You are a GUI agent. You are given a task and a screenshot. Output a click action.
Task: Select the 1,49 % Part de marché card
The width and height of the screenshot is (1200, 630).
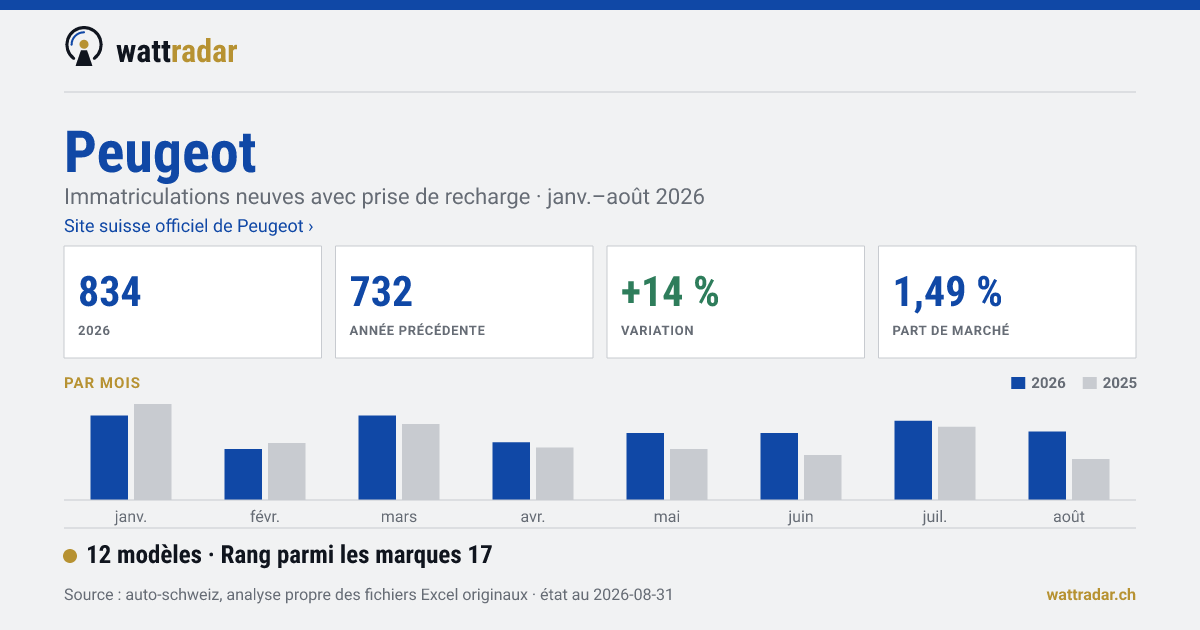tap(1007, 302)
